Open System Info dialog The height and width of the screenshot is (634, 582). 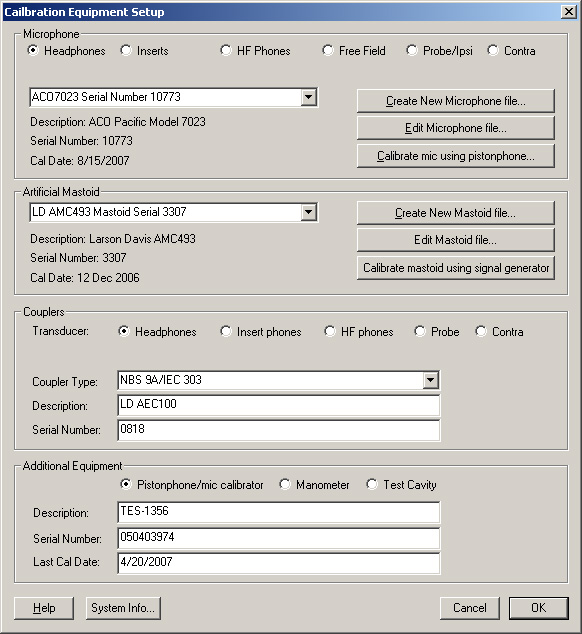point(123,608)
